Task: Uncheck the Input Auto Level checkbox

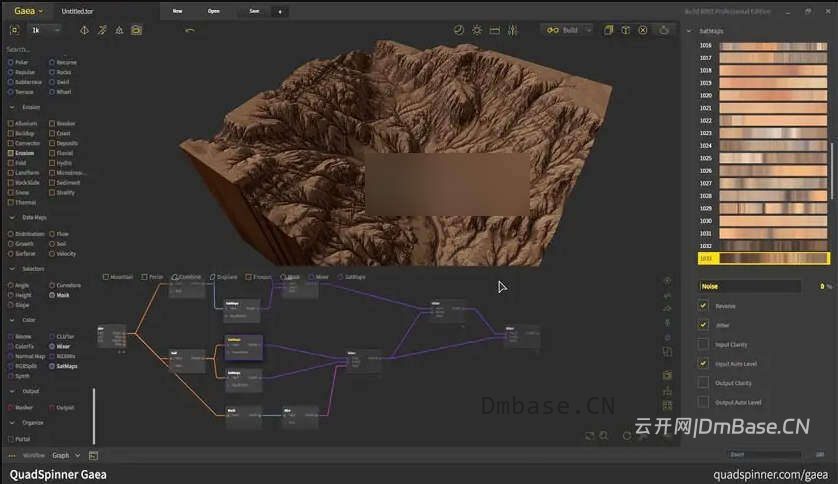Action: [x=703, y=363]
